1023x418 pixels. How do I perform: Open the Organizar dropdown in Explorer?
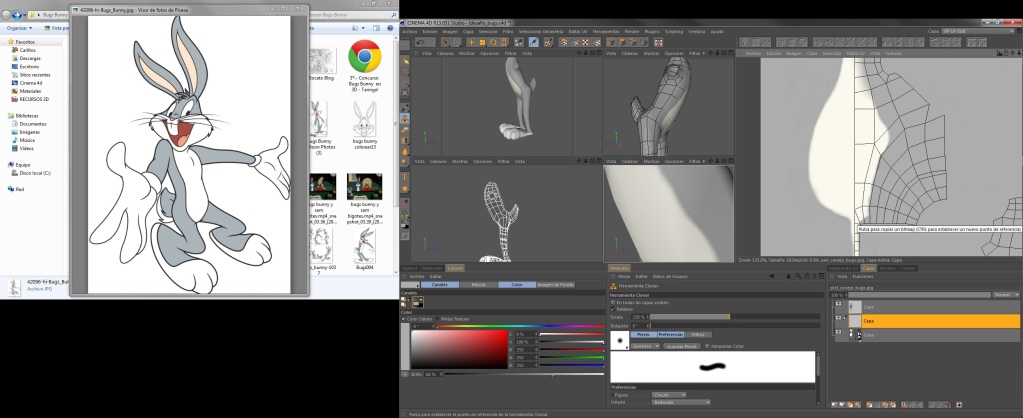(20, 29)
